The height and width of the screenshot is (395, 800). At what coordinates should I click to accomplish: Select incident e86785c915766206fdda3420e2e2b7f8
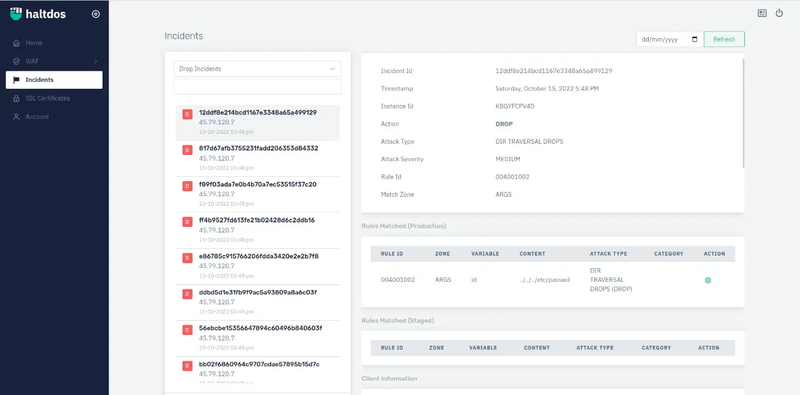click(x=258, y=266)
